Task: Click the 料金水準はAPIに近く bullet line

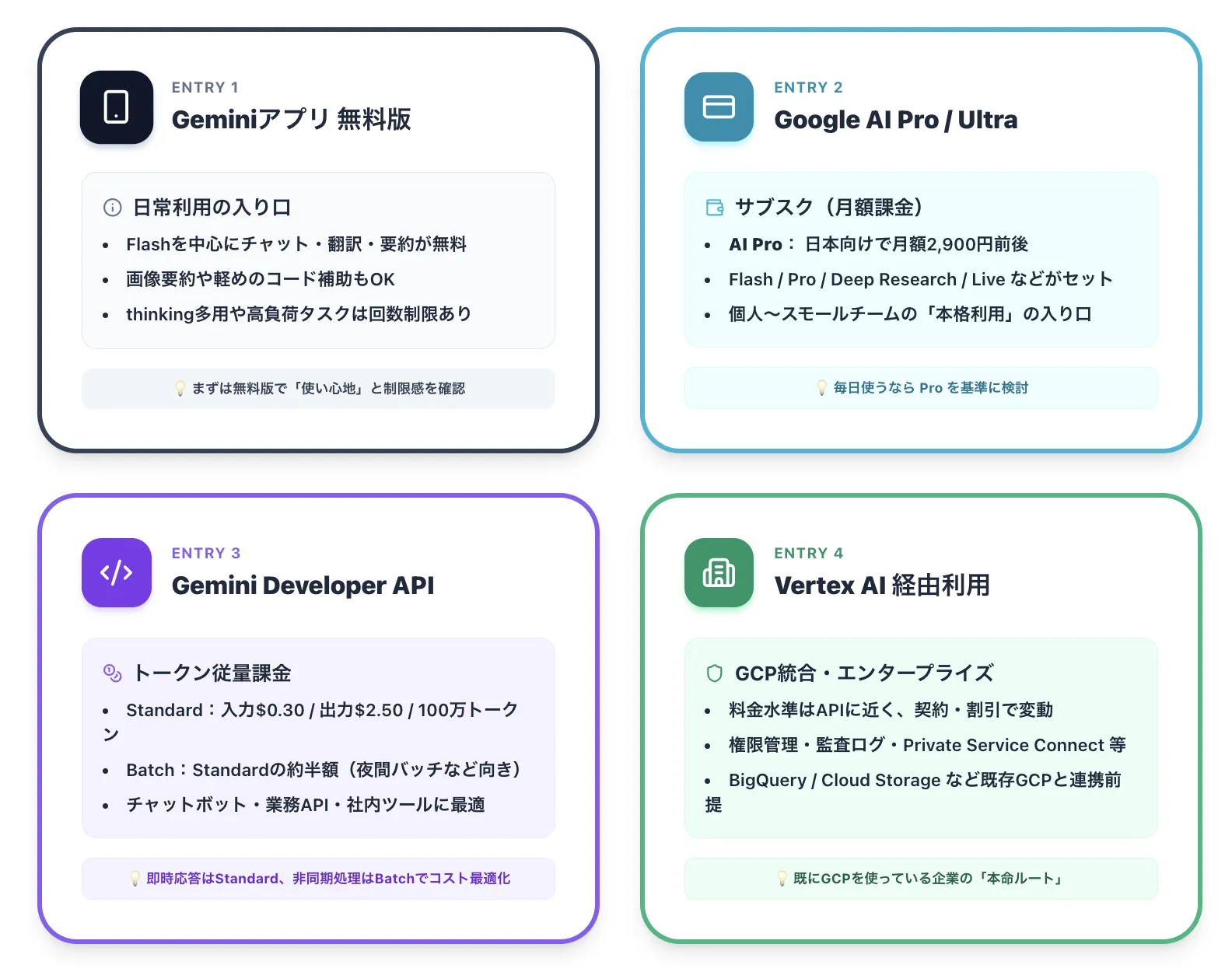Action: point(891,710)
